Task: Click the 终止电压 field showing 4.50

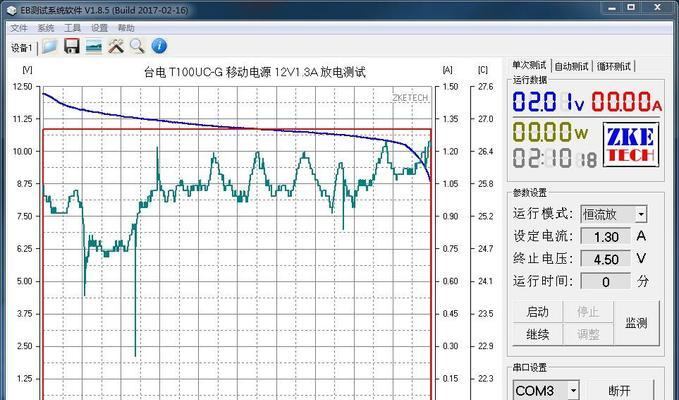Action: point(605,259)
